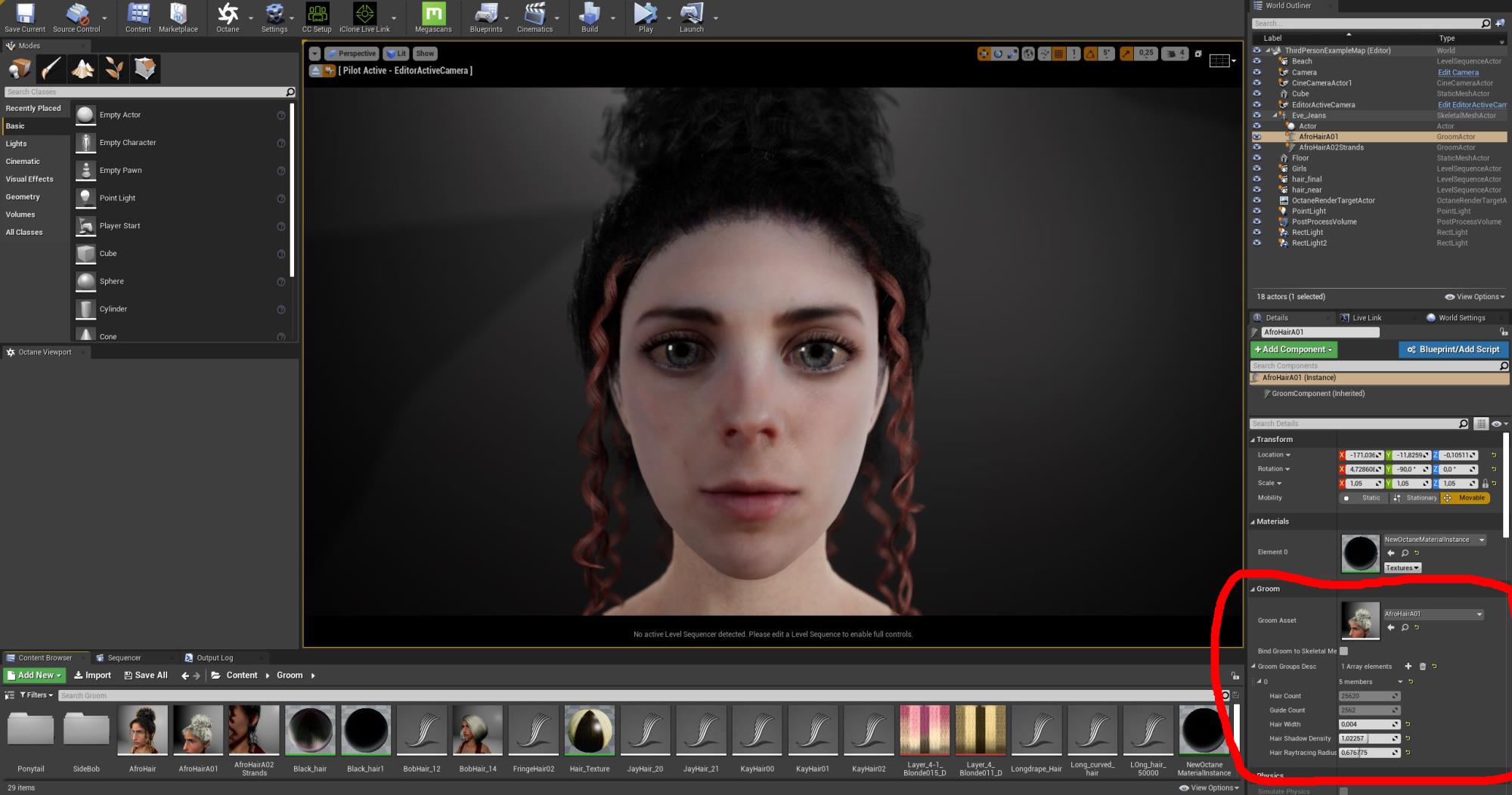Open the Lit view mode dropdown
The height and width of the screenshot is (795, 1512).
395,54
